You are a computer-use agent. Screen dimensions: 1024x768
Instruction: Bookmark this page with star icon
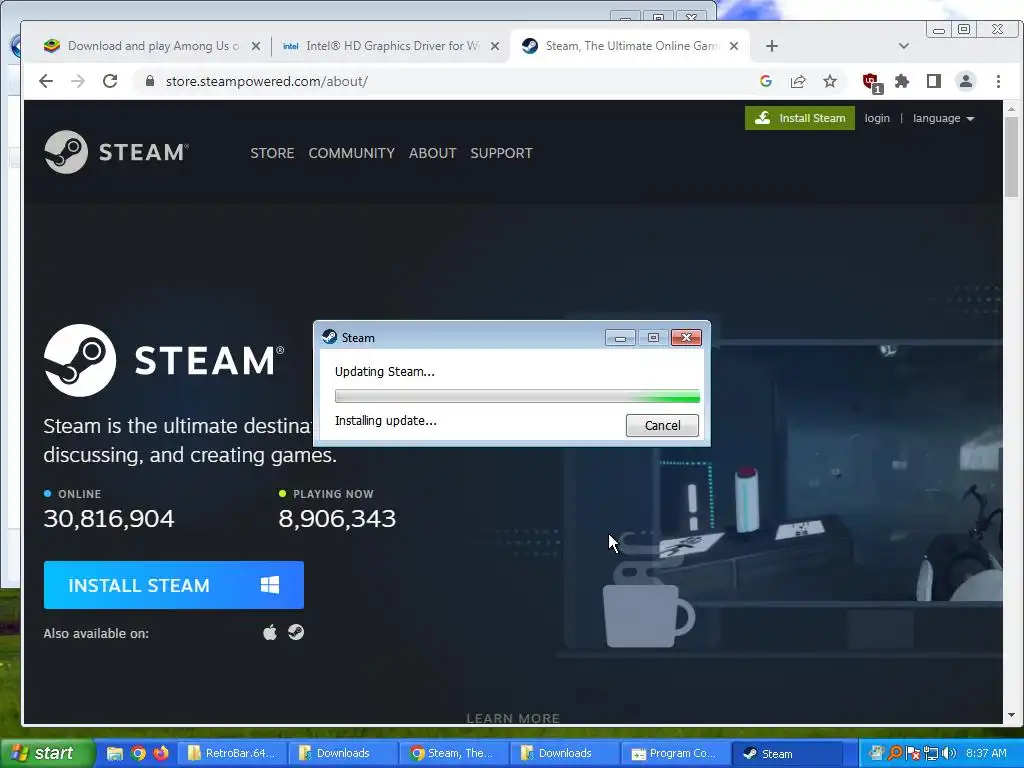tap(829, 81)
